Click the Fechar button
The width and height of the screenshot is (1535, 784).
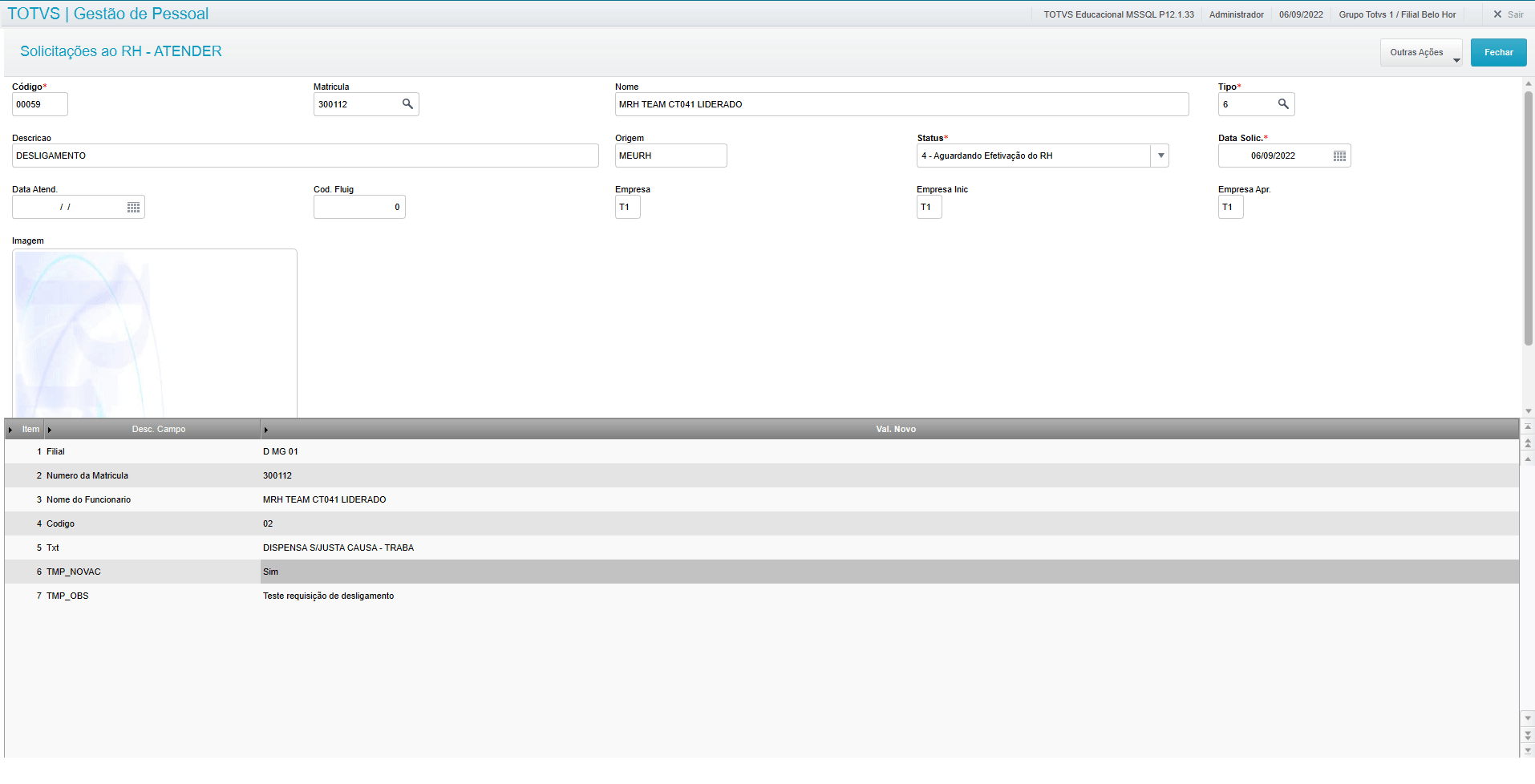click(x=1498, y=52)
